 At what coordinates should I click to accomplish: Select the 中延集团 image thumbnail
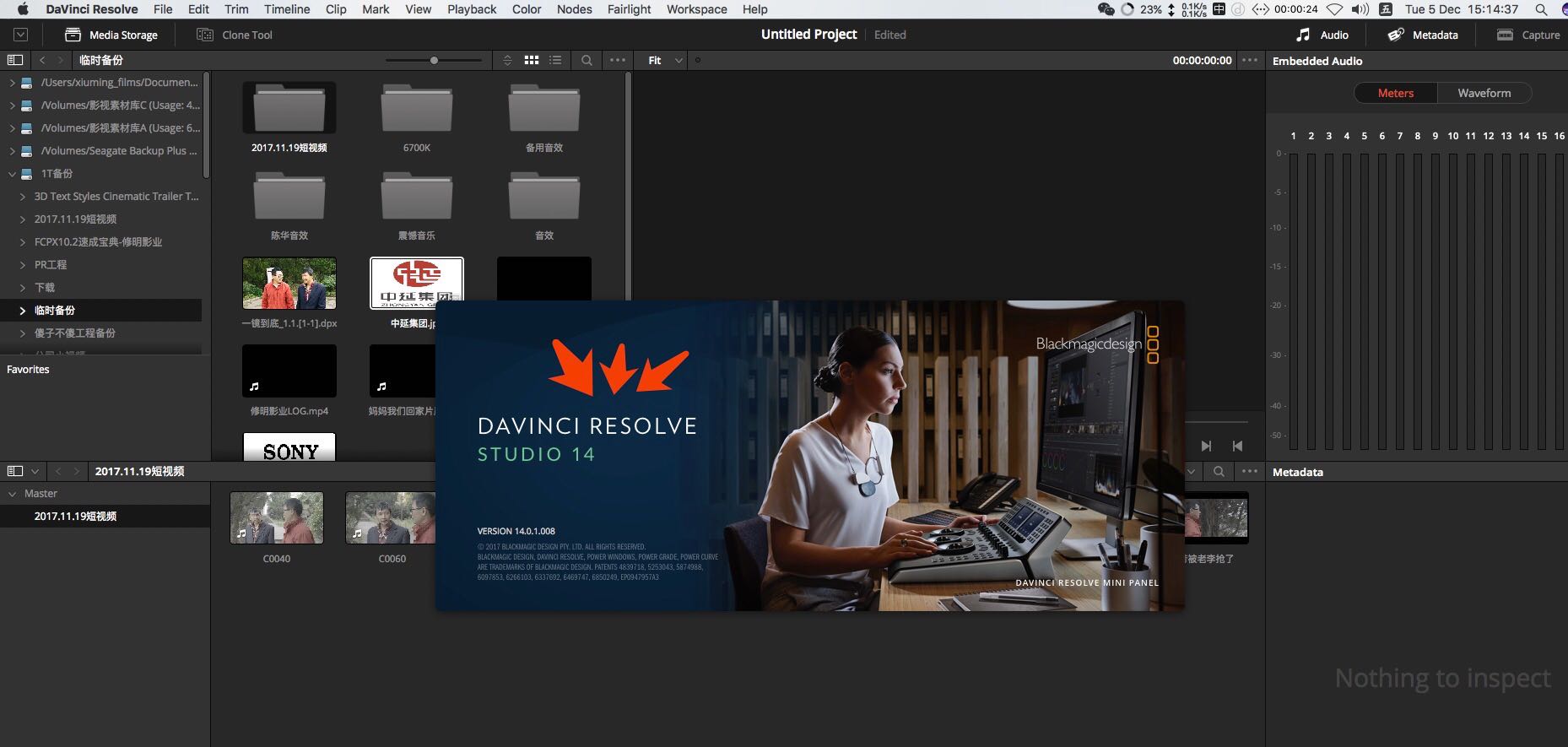(417, 284)
